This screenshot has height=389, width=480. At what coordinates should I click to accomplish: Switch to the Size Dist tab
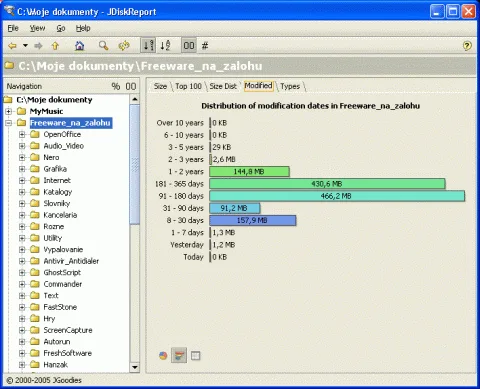223,86
